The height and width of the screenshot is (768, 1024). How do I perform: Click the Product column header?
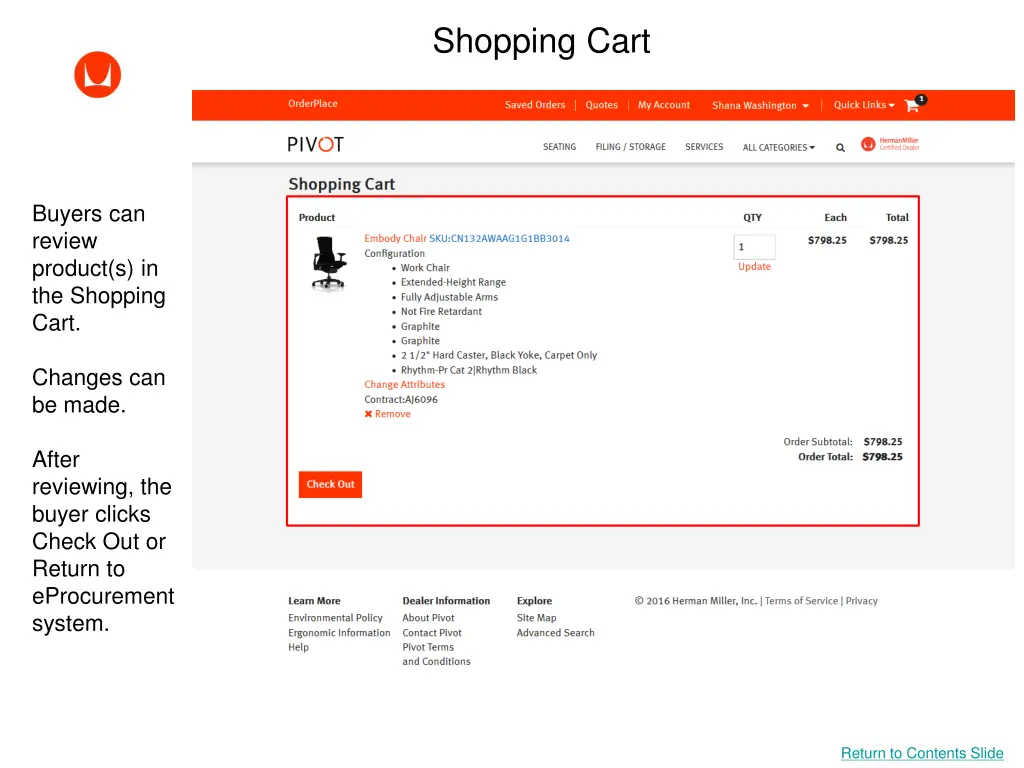tap(317, 217)
